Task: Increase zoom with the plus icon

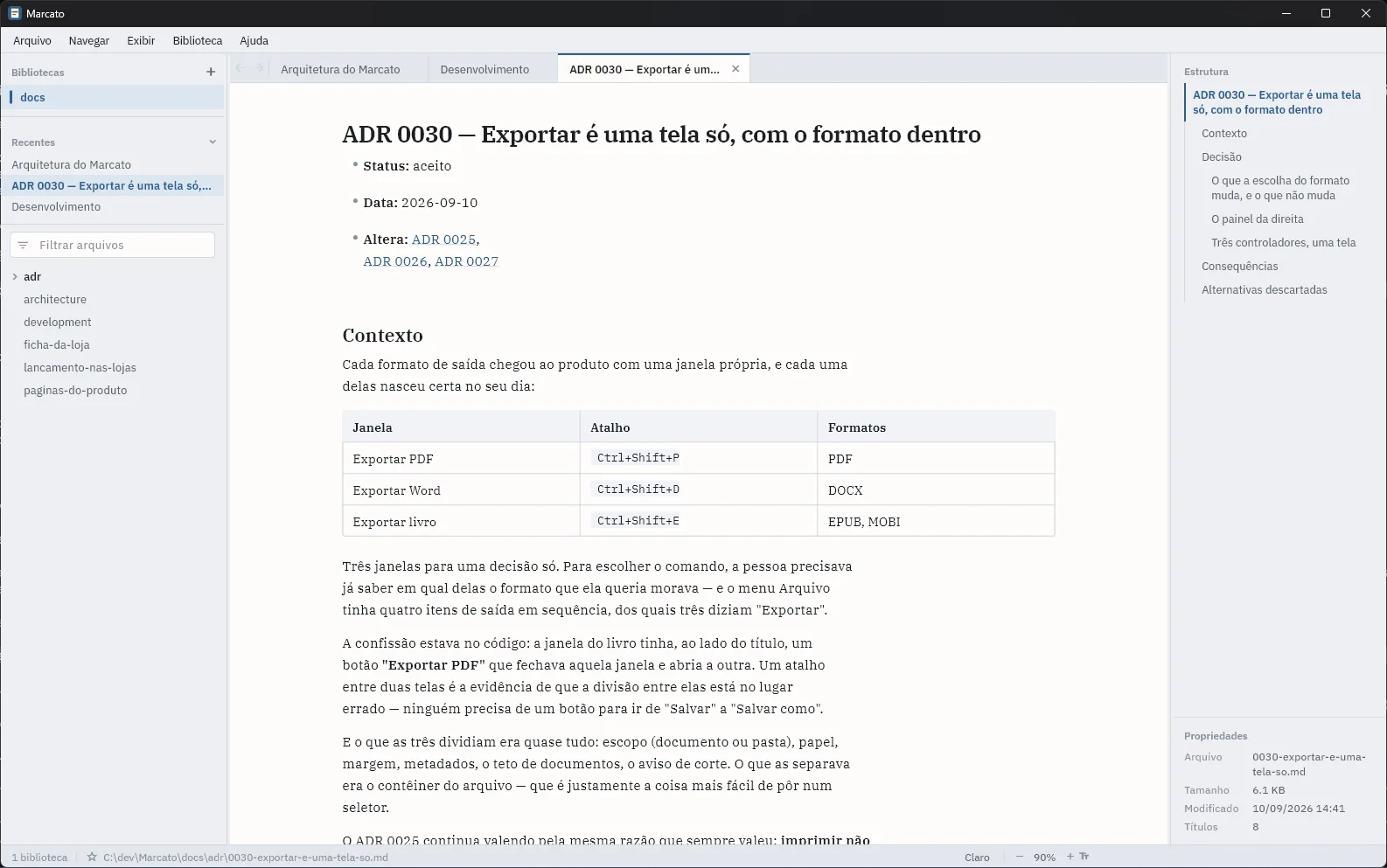Action: point(1070,857)
